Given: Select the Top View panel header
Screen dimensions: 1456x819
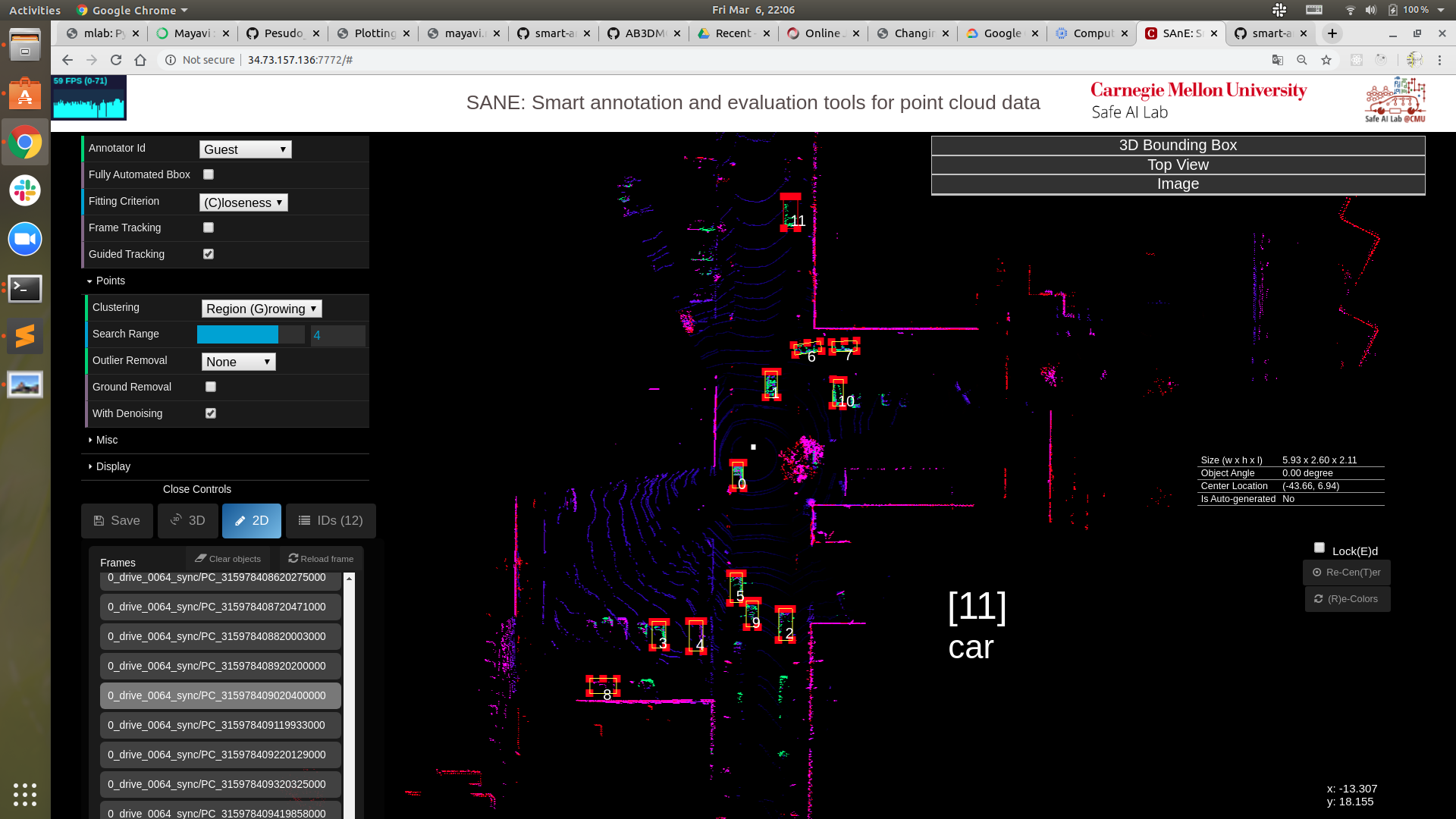Looking at the screenshot, I should tap(1177, 165).
